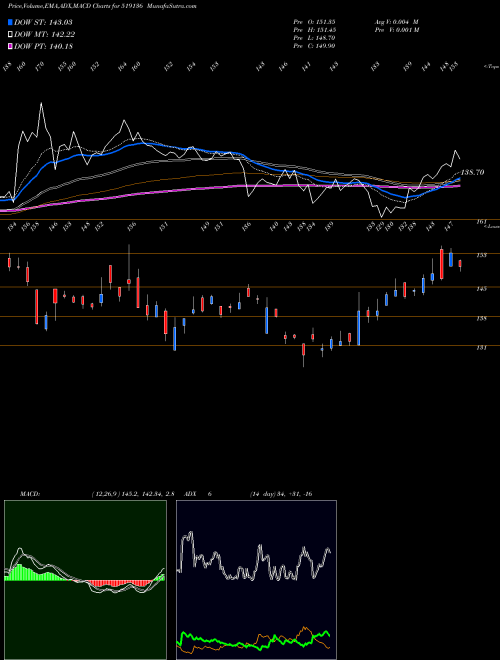Click the last red candlestick on the right

point(460,264)
